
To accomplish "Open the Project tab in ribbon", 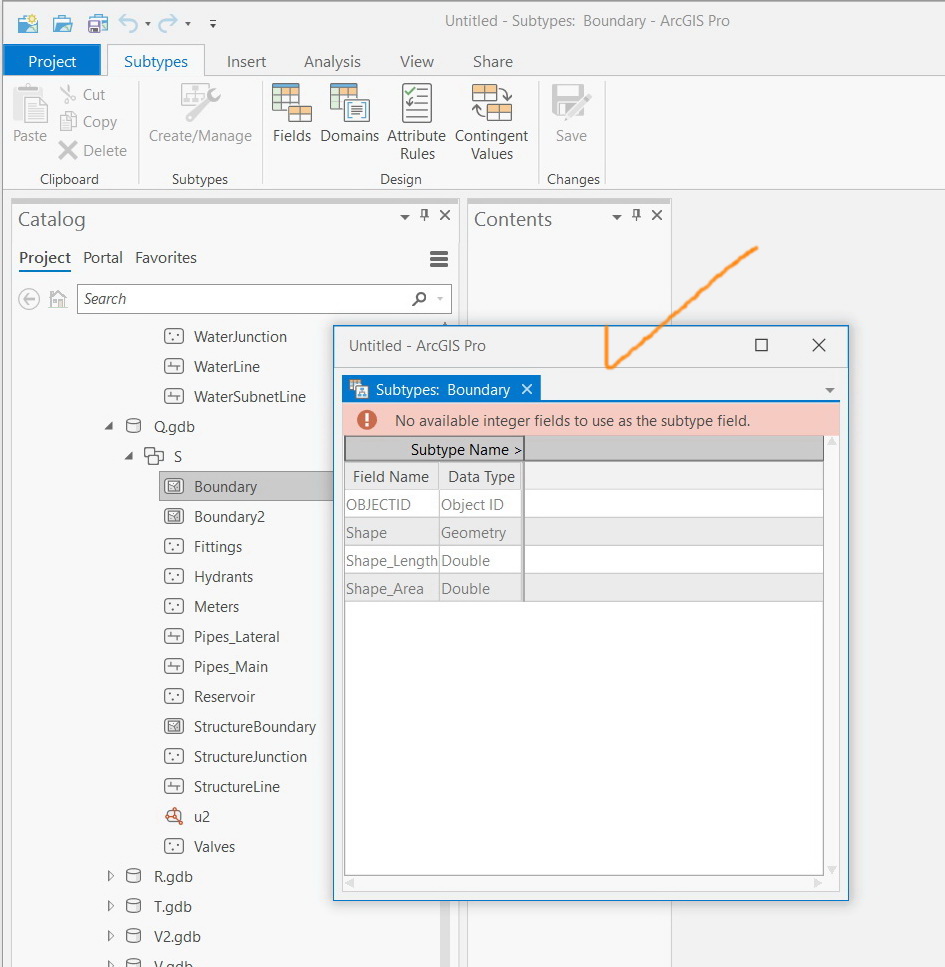I will tap(52, 61).
